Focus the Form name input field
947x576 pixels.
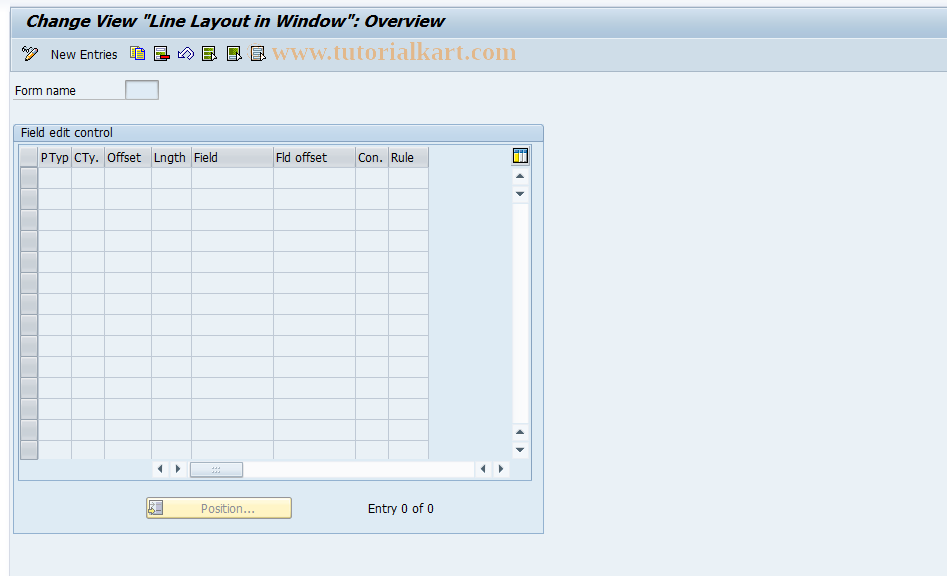point(142,90)
